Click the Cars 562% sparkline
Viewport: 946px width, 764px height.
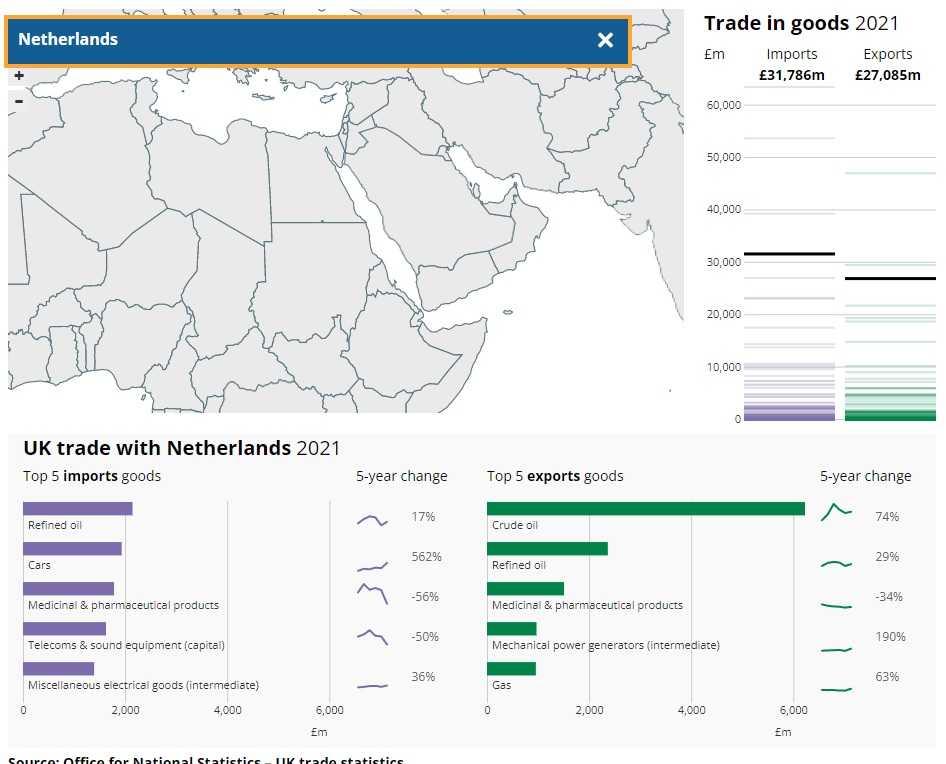372,567
